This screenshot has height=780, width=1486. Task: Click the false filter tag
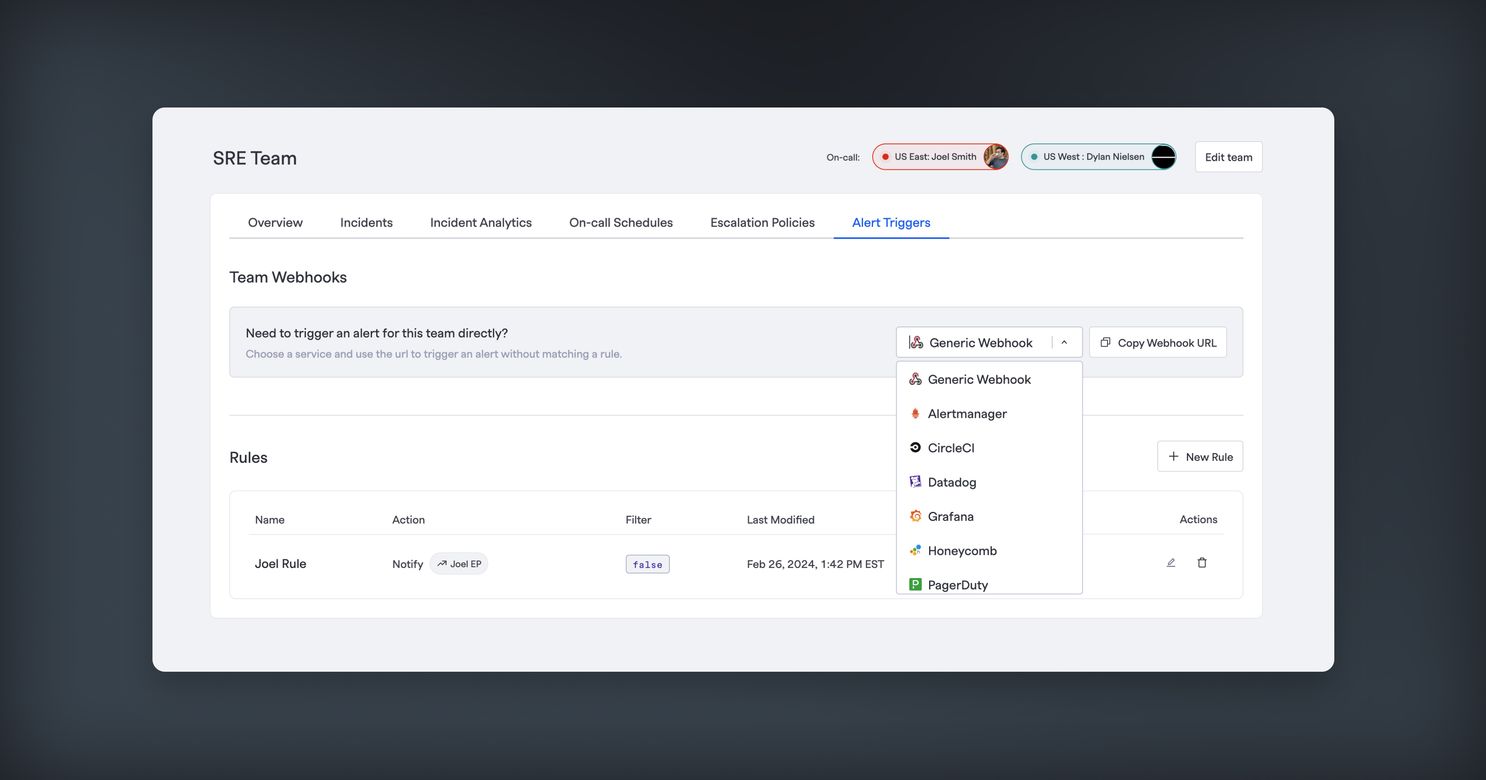click(647, 564)
